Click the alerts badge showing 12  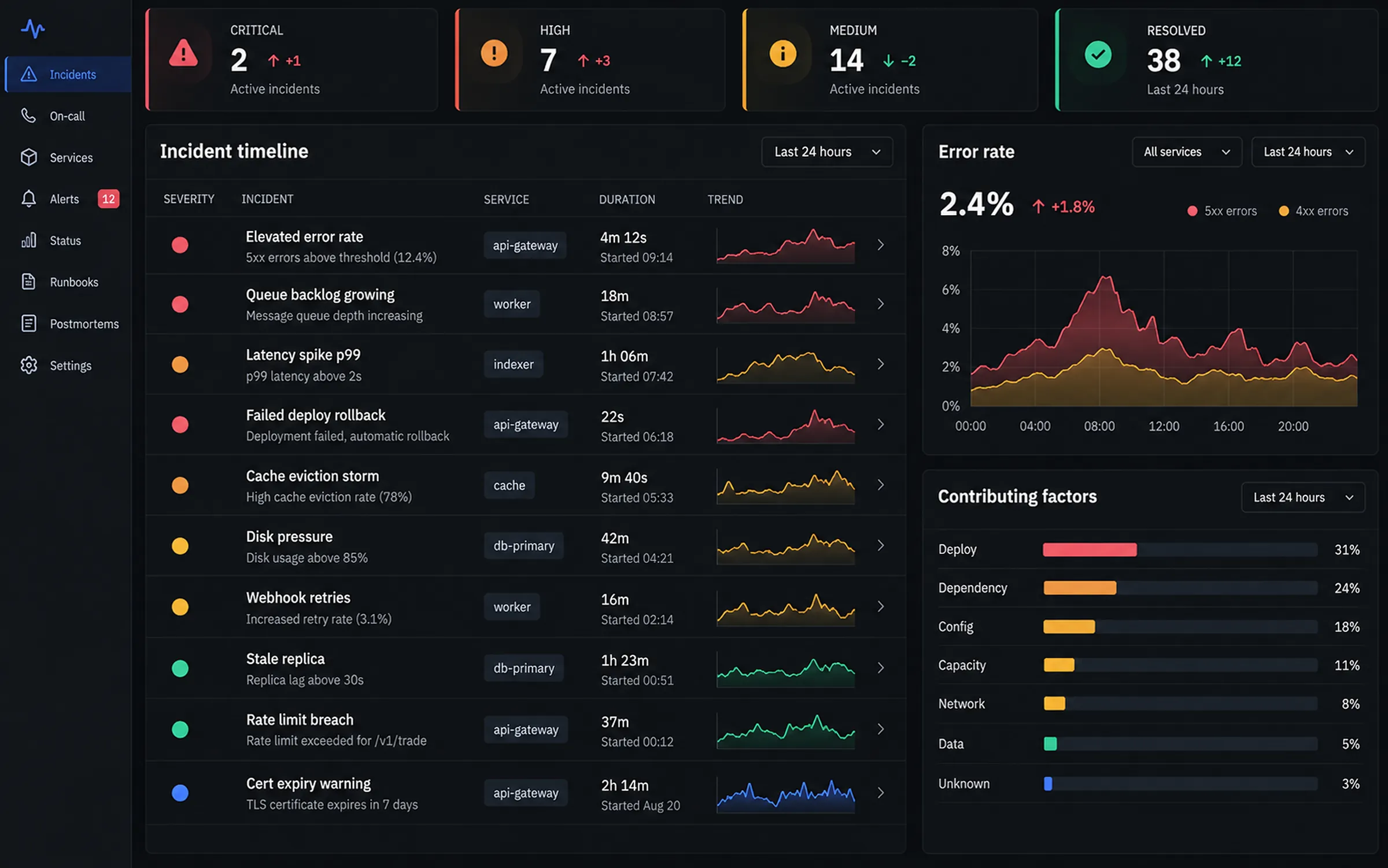(x=109, y=199)
